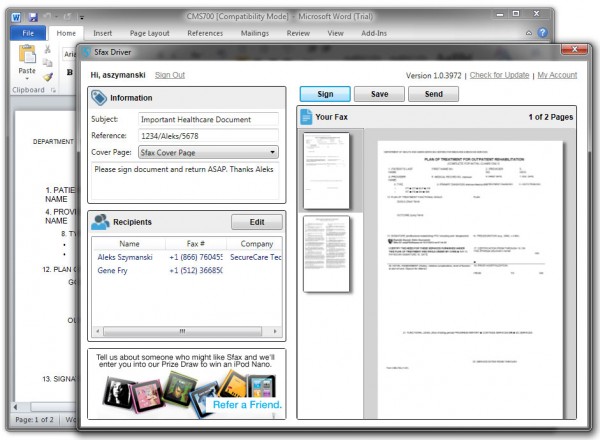Viewport: 600px width, 440px height.
Task: Click the Subject input field
Action: click(x=208, y=119)
